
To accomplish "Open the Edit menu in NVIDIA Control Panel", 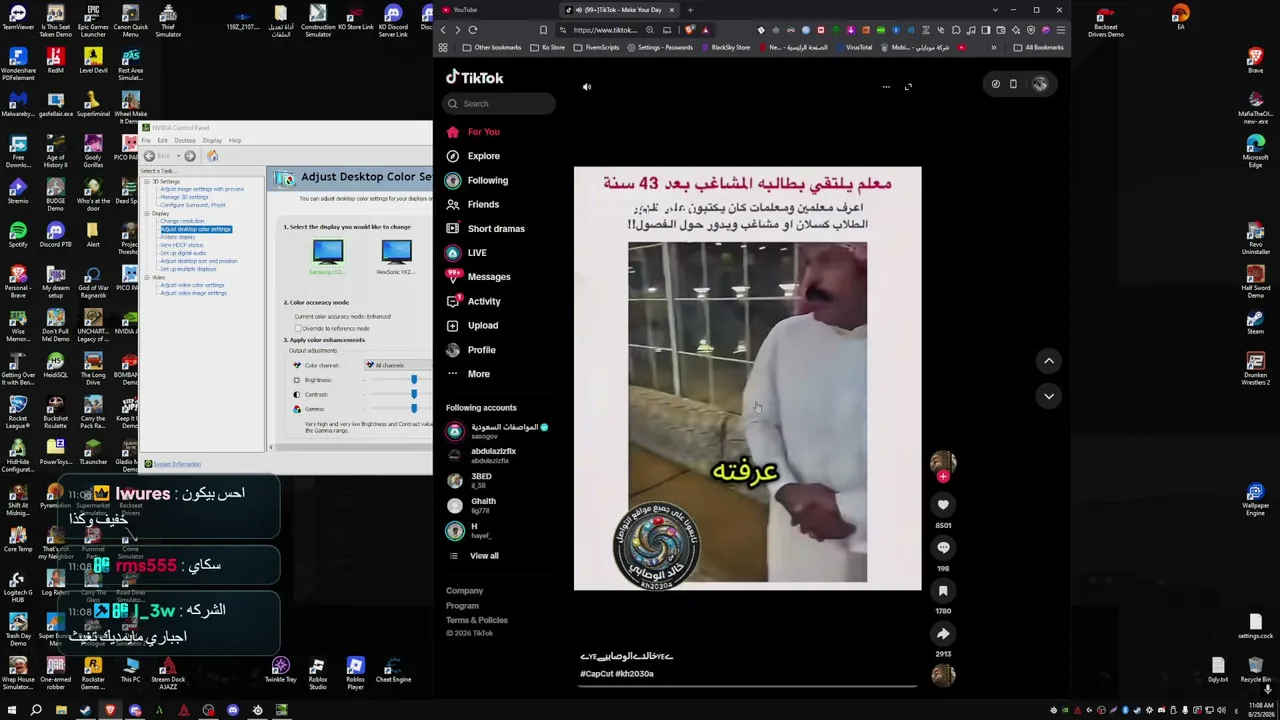I will (x=162, y=140).
